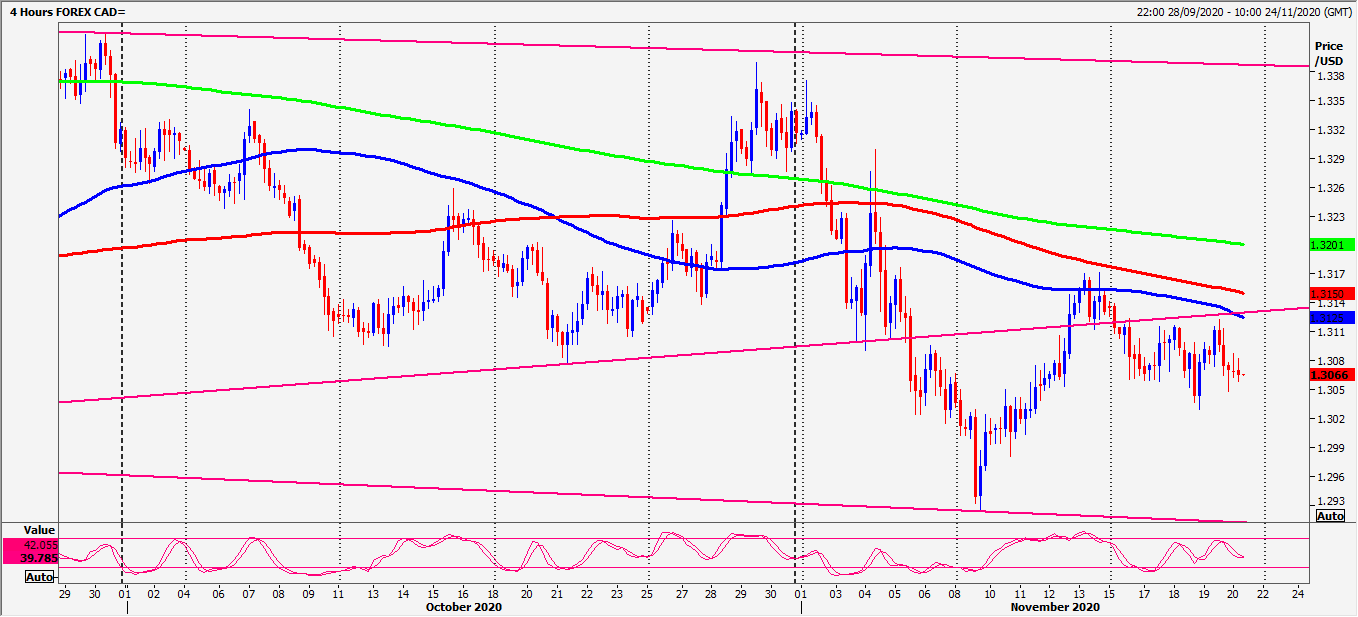
Task: Click the 1.302 price axis label
Action: (x=1330, y=420)
